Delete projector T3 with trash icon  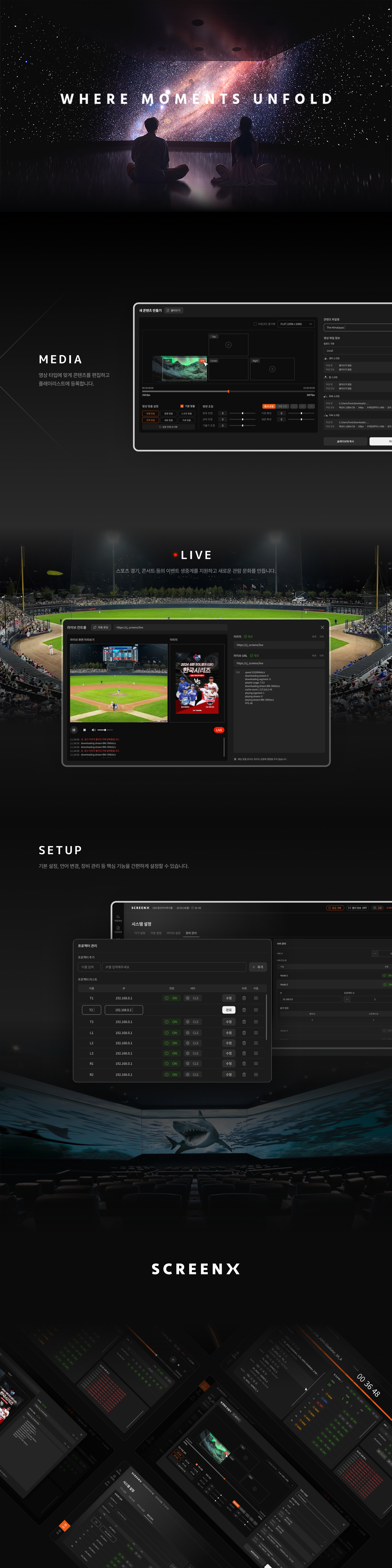(244, 1022)
